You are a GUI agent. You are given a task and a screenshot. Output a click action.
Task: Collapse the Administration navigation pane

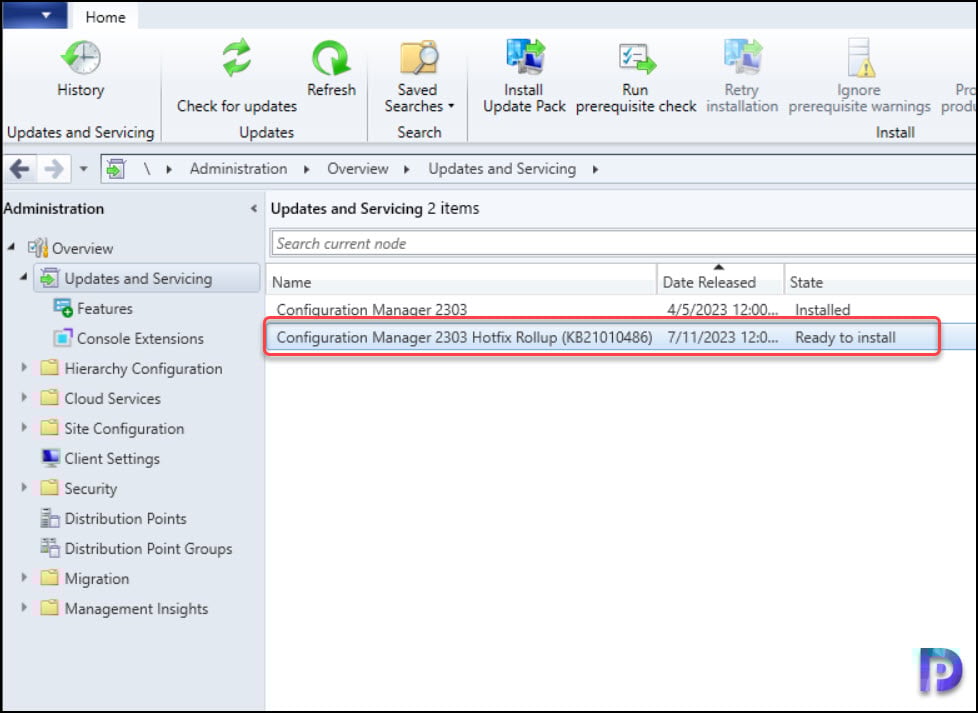pyautogui.click(x=254, y=209)
